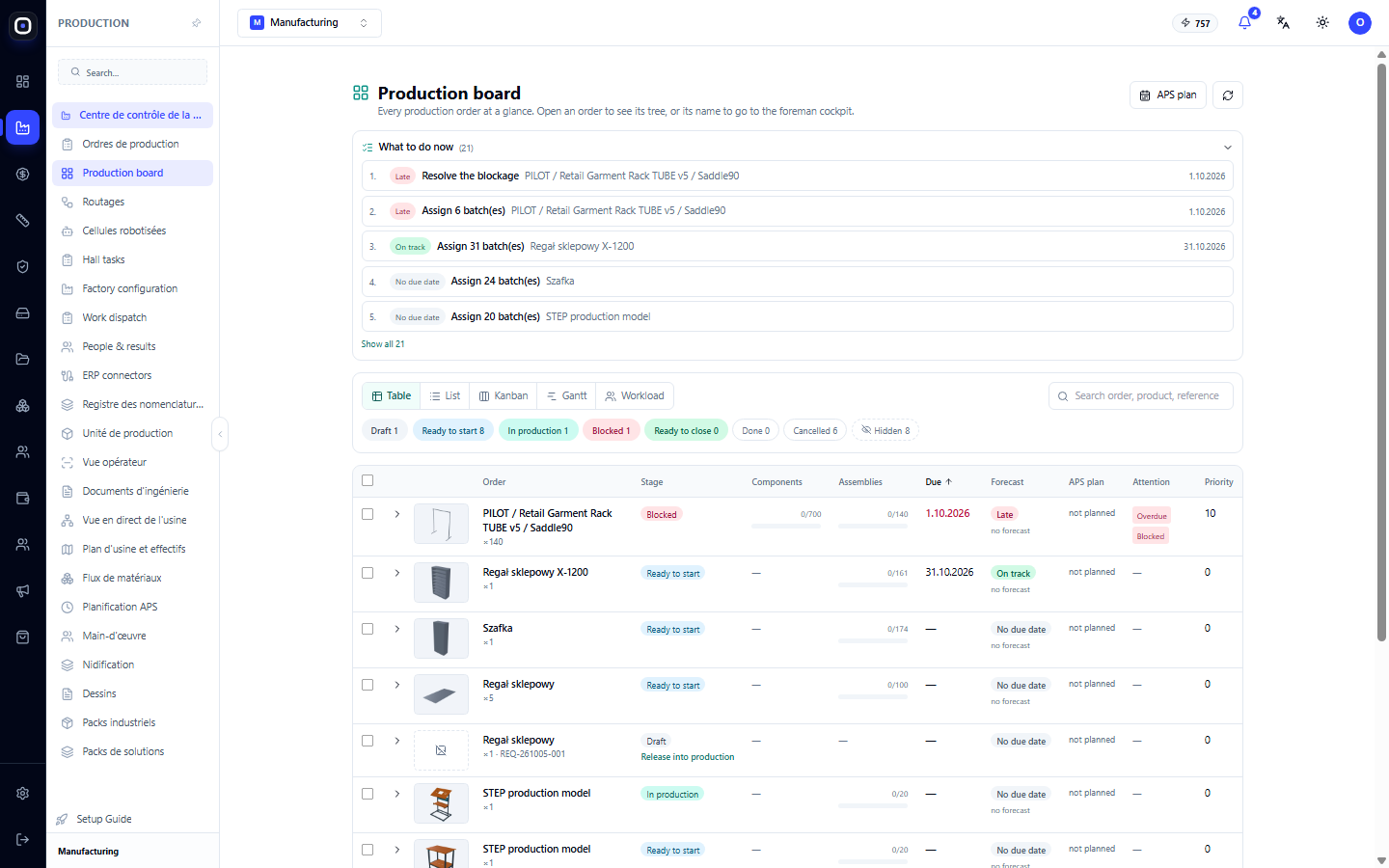Click the APS plan button
The width and height of the screenshot is (1389, 868).
pos(1168,95)
